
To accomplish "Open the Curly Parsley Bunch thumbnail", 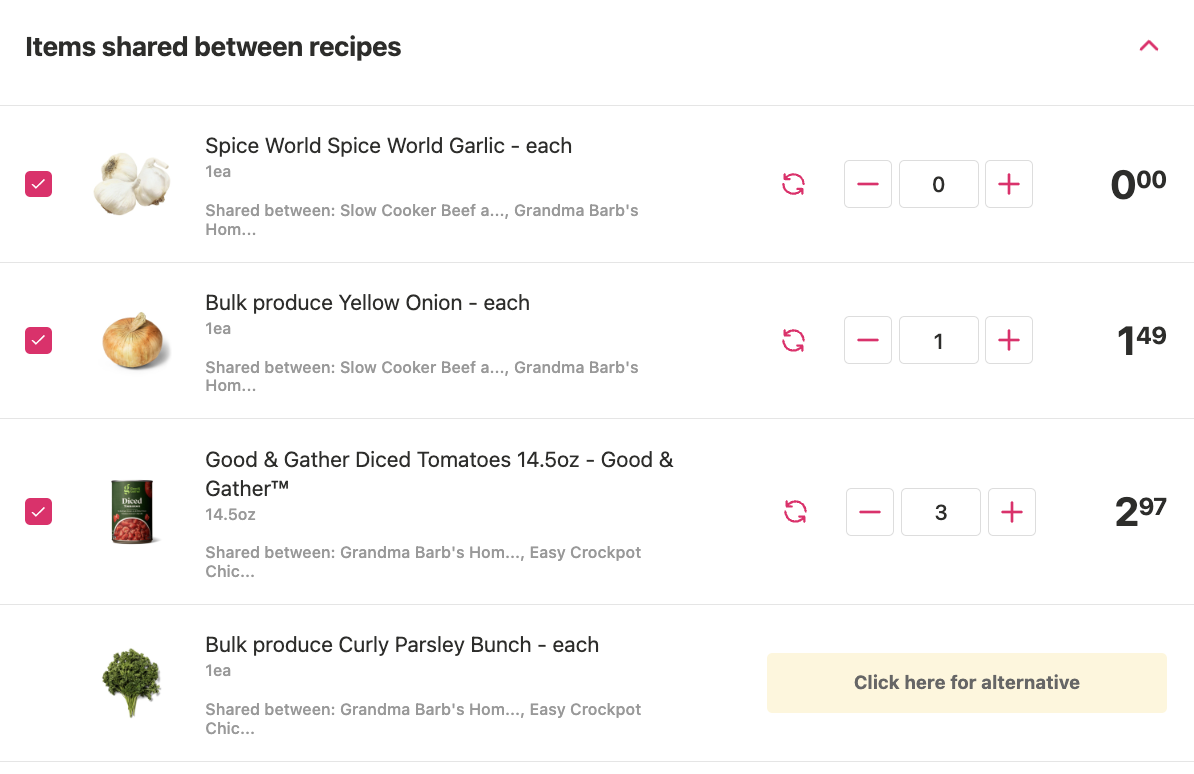I will 132,683.
